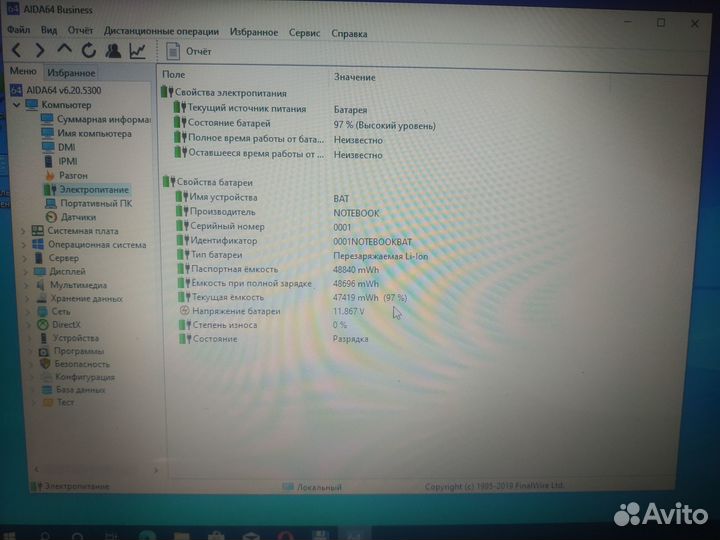Screen dimensions: 720x540
Task: Go up one level with Up arrow
Action: tap(64, 49)
